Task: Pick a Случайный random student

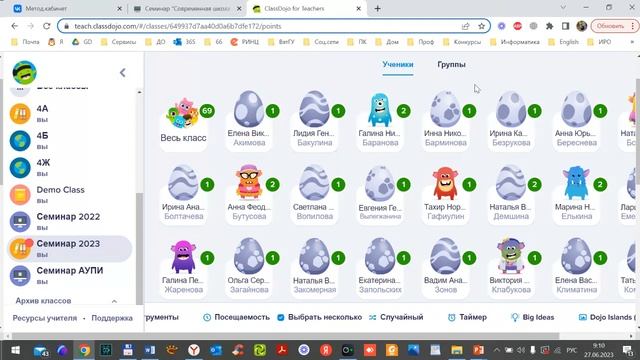Action: (x=396, y=317)
